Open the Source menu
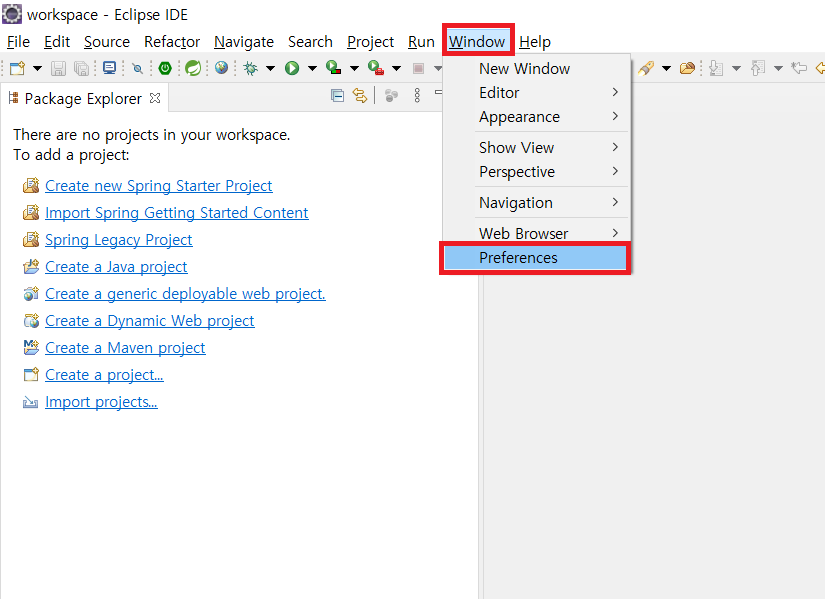Screen dimensions: 825x599 click(x=107, y=42)
